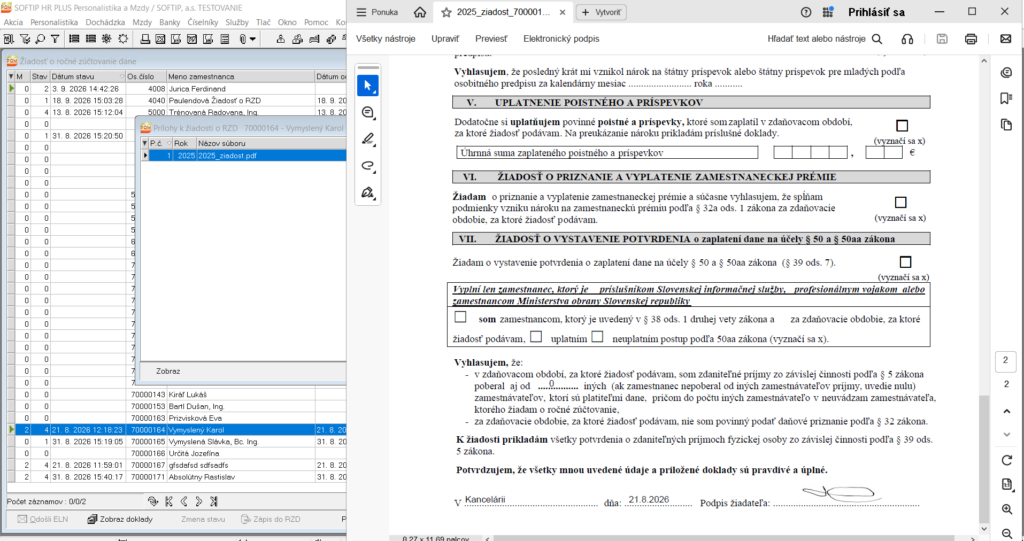Go to next page with down chevron
This screenshot has height=541, width=1024.
click(1006, 434)
